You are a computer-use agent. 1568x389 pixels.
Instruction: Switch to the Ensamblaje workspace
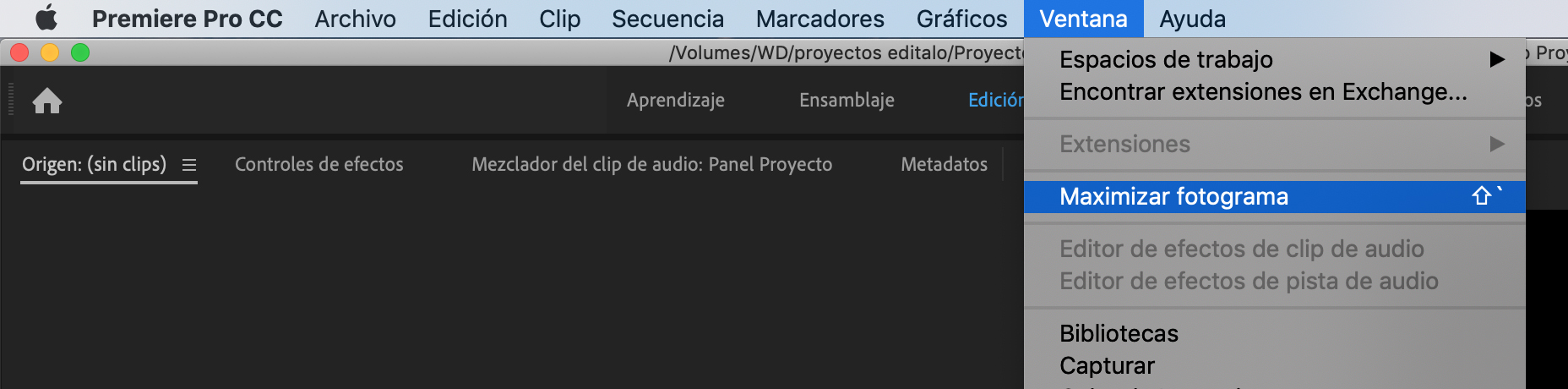click(x=847, y=100)
